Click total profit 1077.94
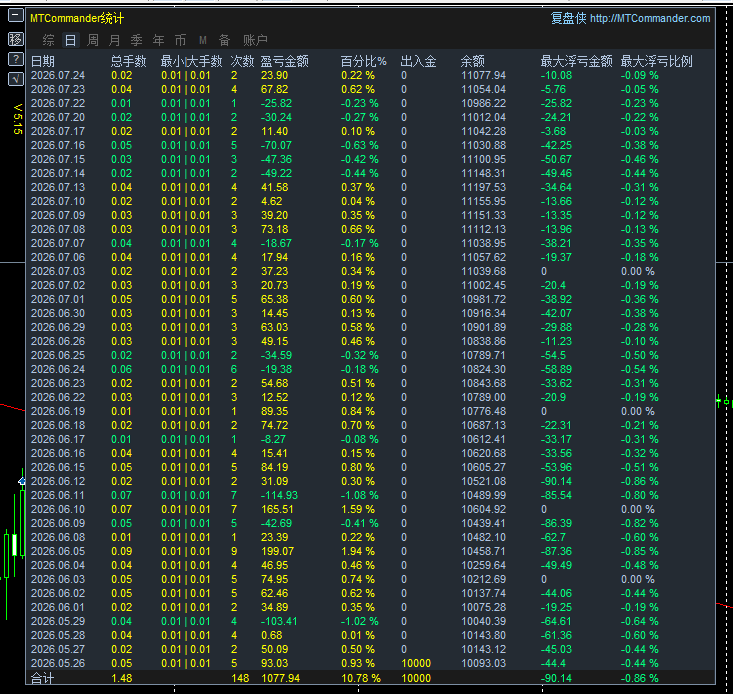The width and height of the screenshot is (733, 694). click(x=280, y=678)
